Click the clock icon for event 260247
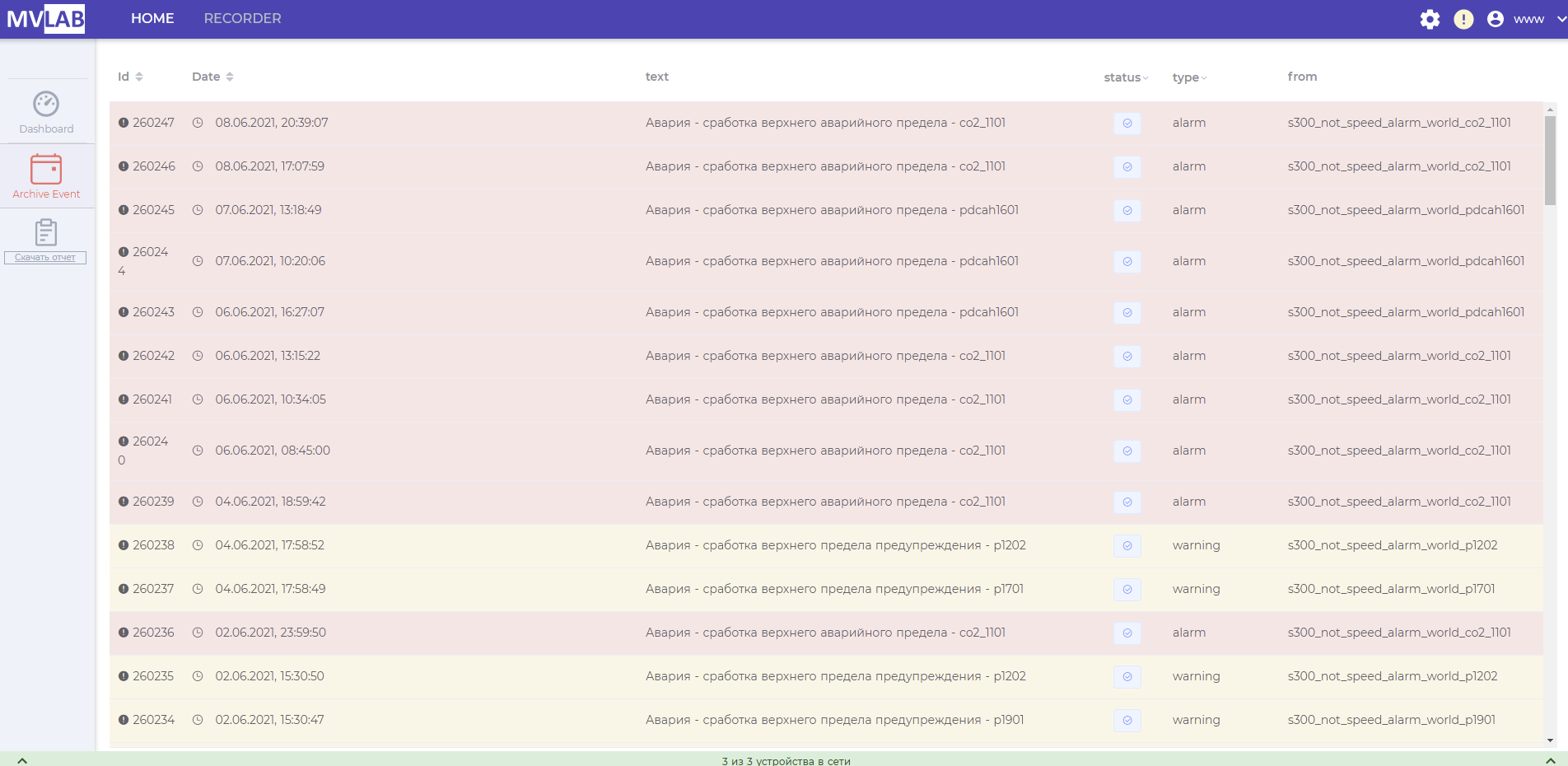This screenshot has height=766, width=1568. coord(198,123)
